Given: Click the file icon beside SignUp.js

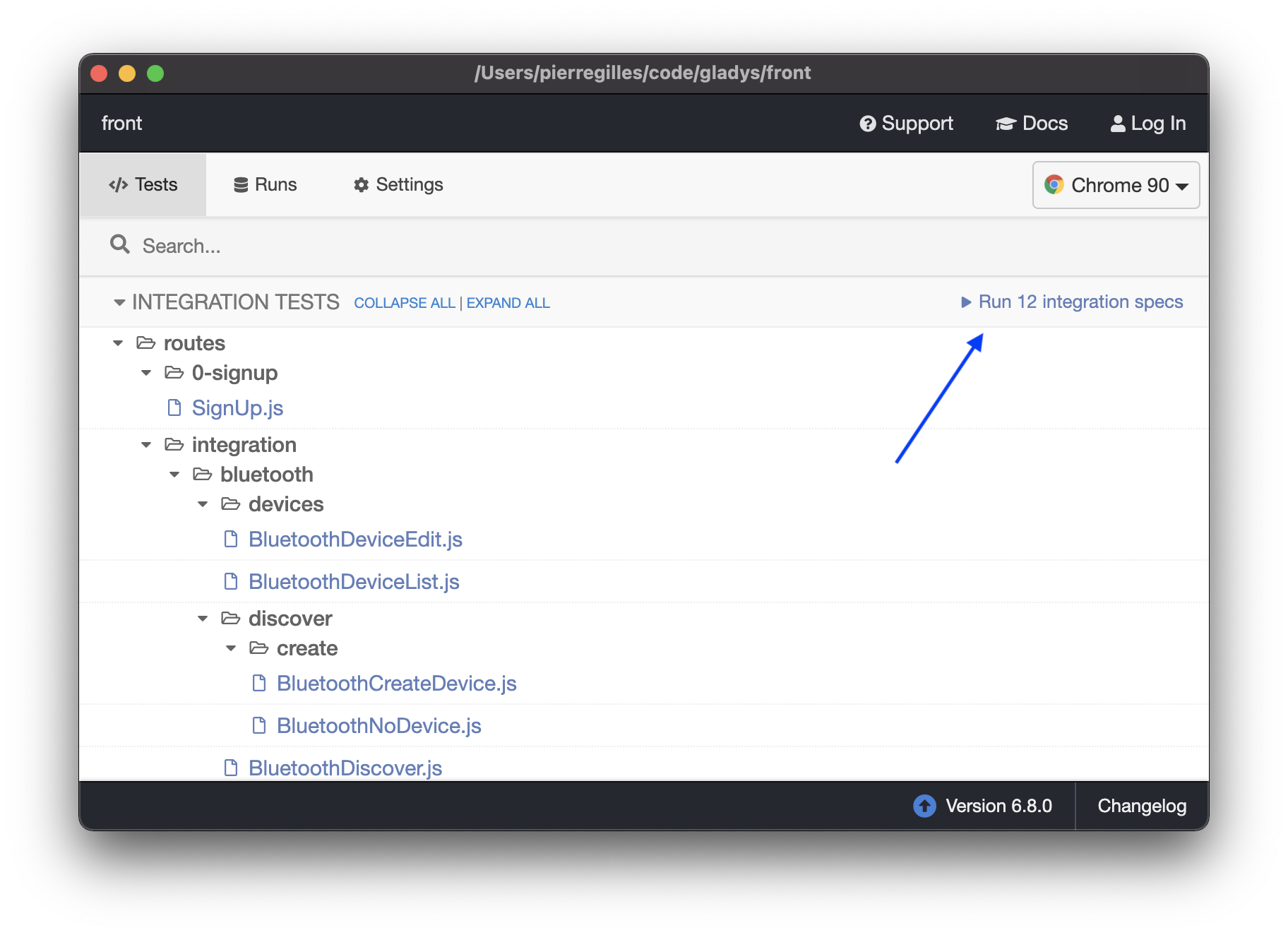Looking at the screenshot, I should (x=174, y=407).
